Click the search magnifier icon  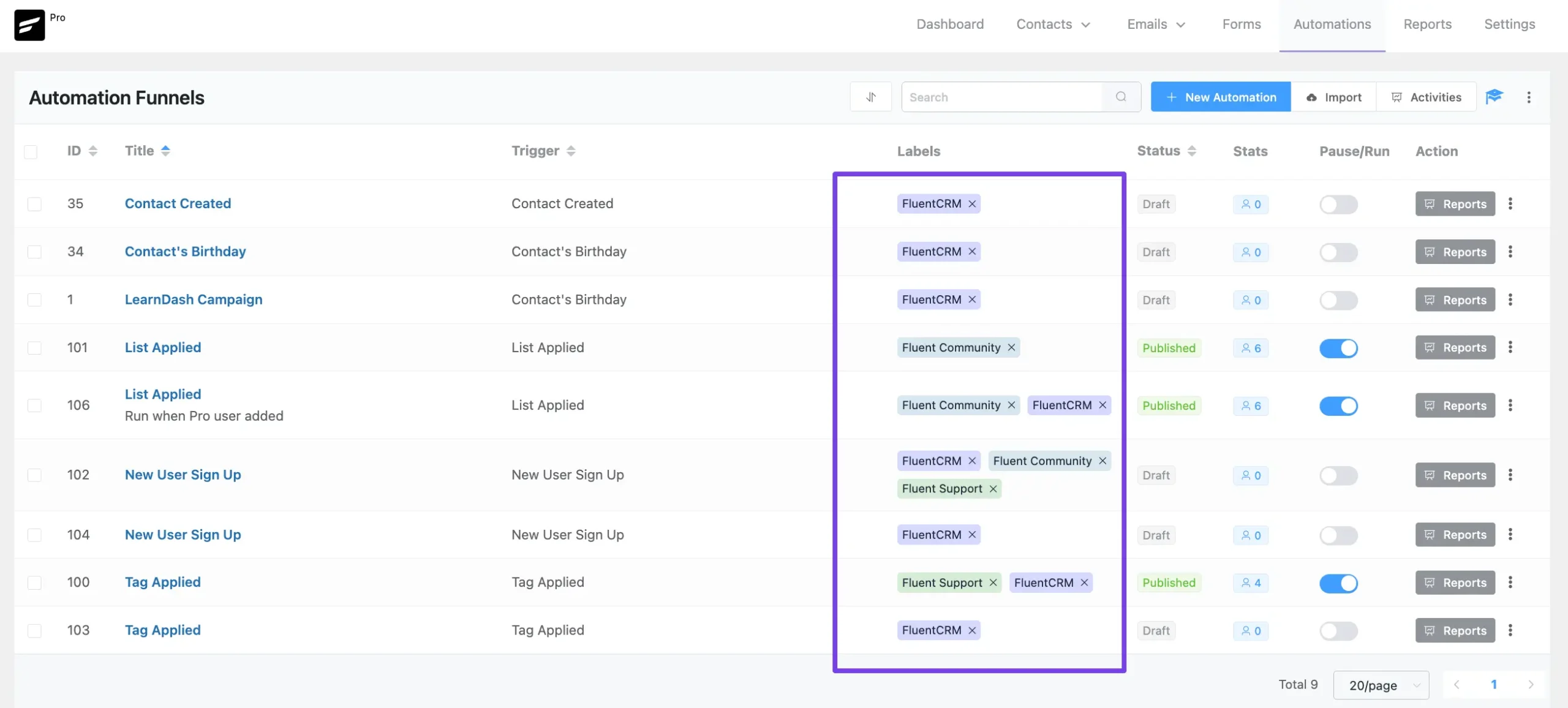tap(1121, 97)
